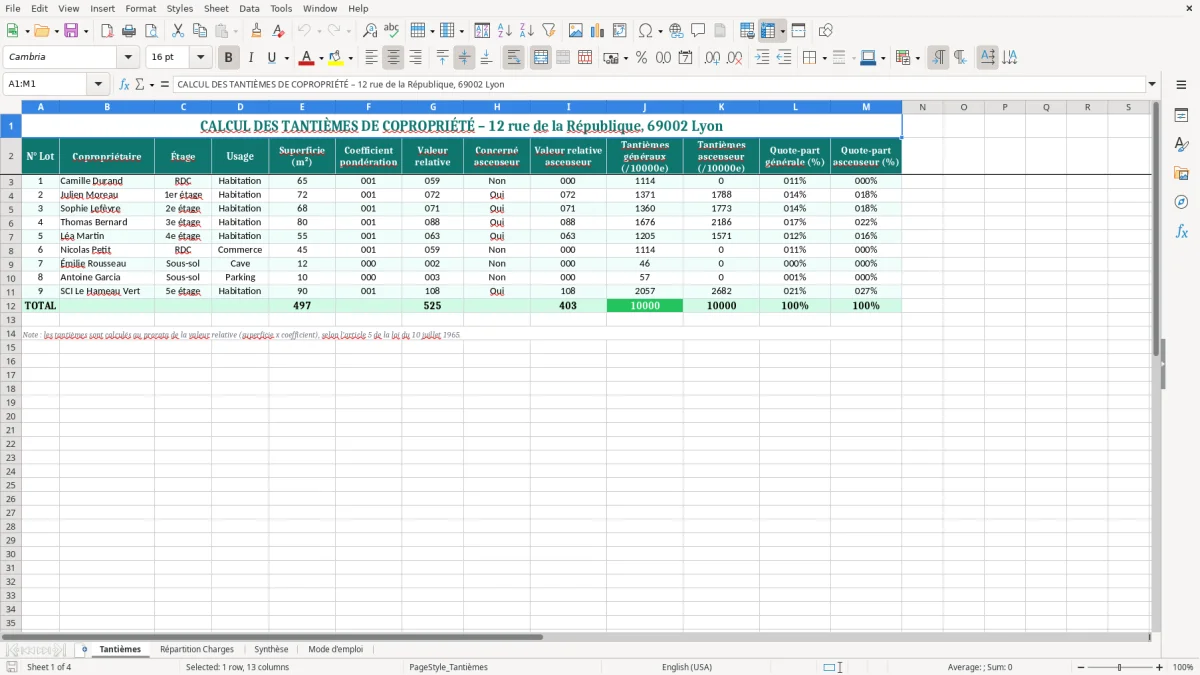1200x675 pixels.
Task: Open underline style dropdown arrow
Action: click(x=286, y=58)
